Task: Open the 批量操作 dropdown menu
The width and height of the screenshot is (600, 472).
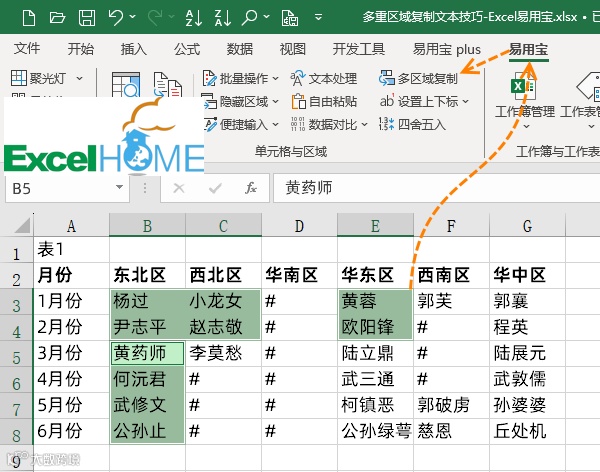Action: click(240, 78)
